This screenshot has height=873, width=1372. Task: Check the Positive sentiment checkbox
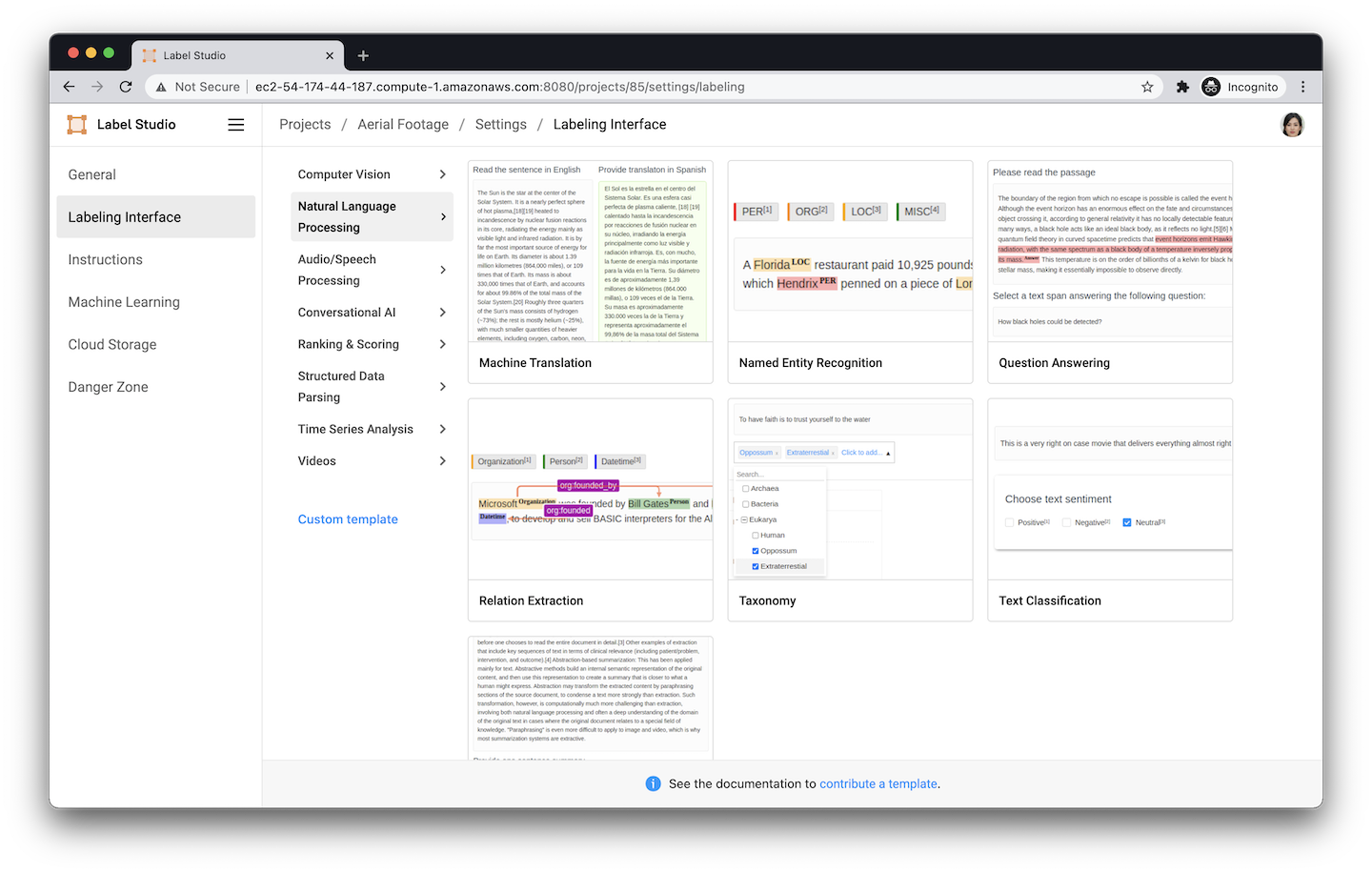(1010, 522)
